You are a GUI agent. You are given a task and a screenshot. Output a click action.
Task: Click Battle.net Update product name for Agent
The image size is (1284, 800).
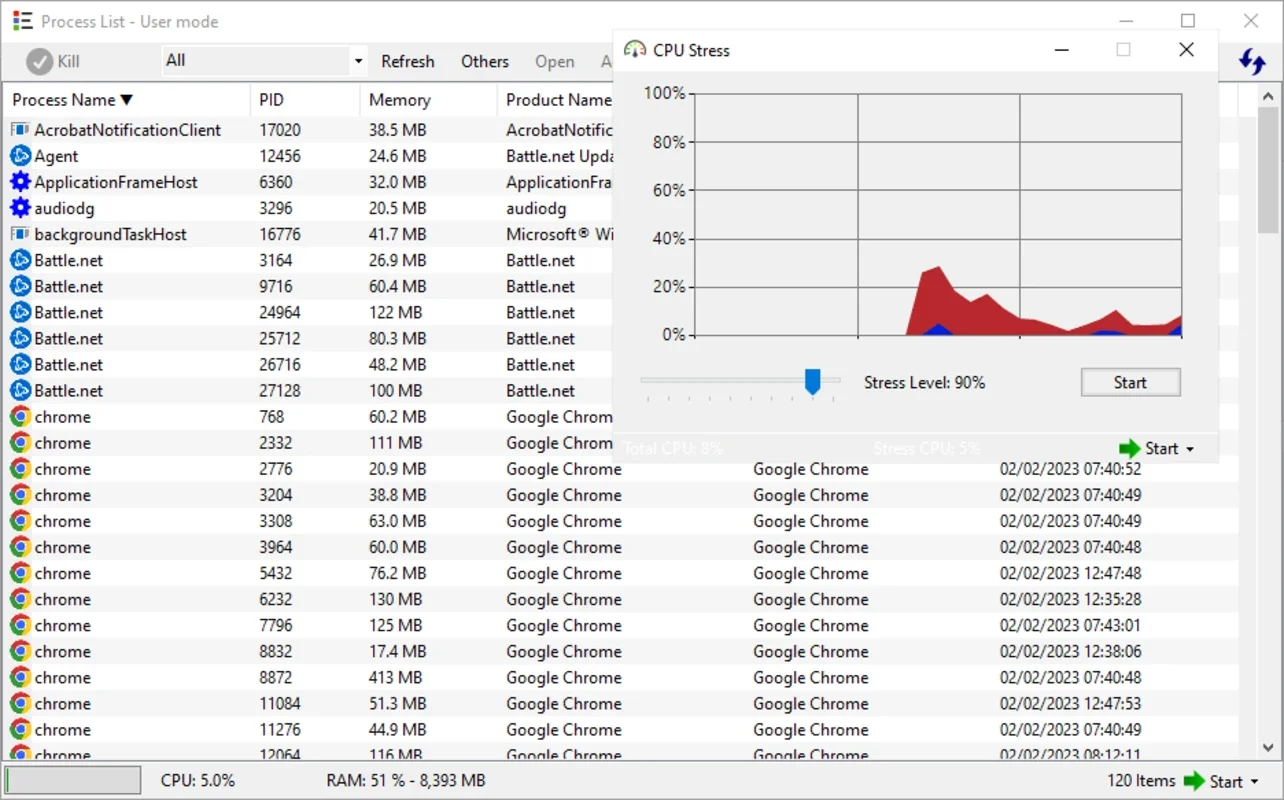coord(559,156)
